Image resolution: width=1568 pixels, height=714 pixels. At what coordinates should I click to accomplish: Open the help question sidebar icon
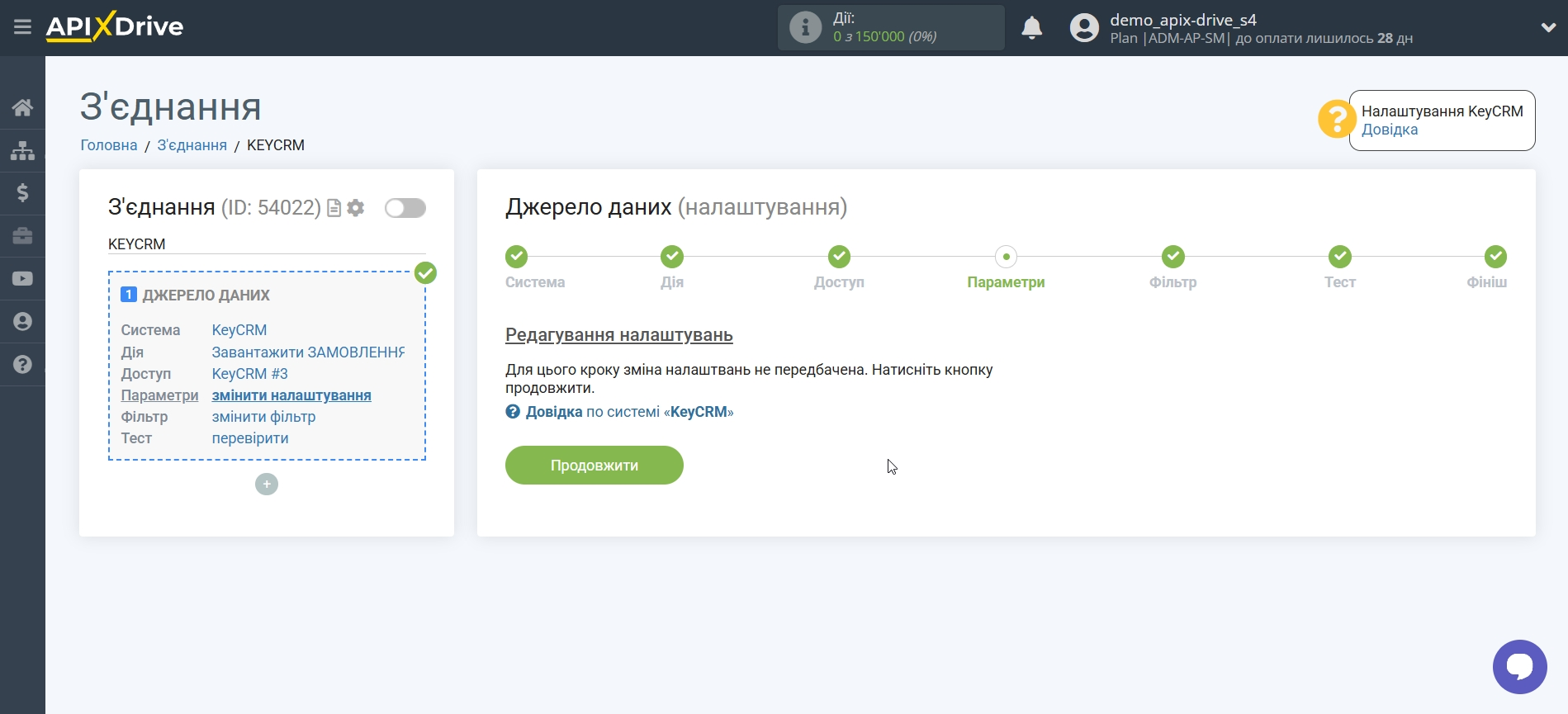click(22, 365)
